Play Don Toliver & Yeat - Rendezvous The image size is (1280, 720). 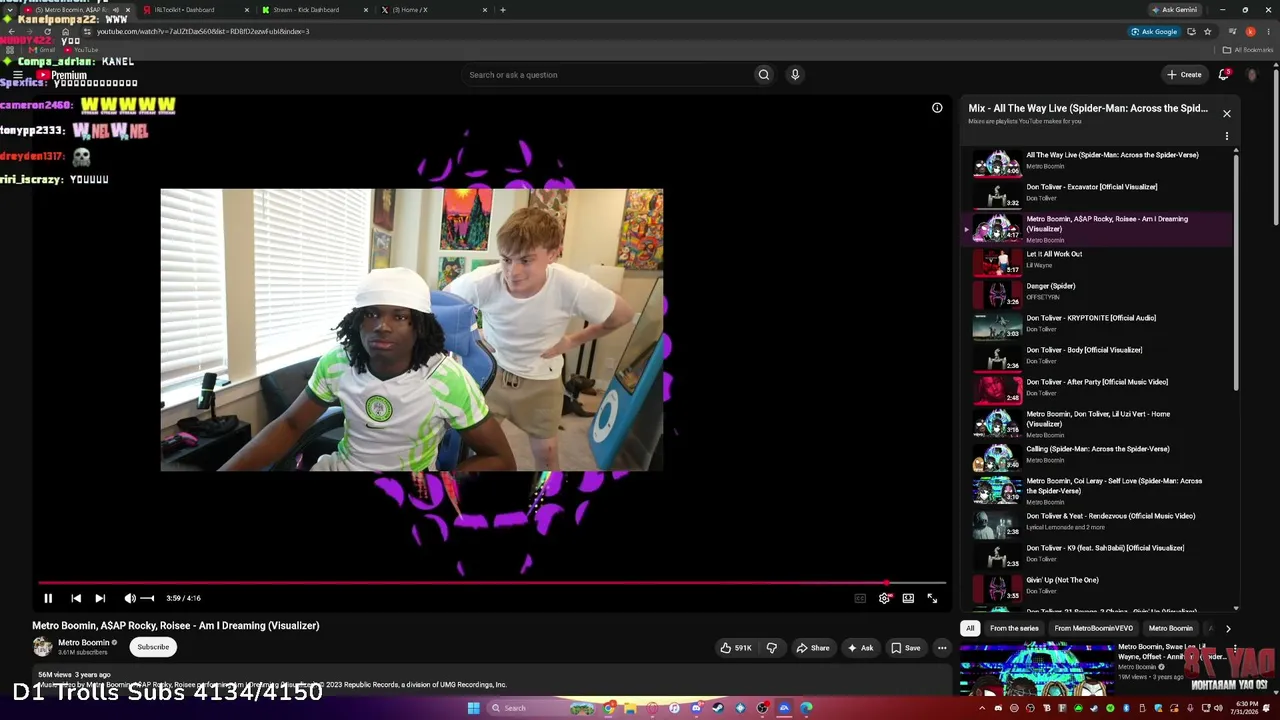1098,522
